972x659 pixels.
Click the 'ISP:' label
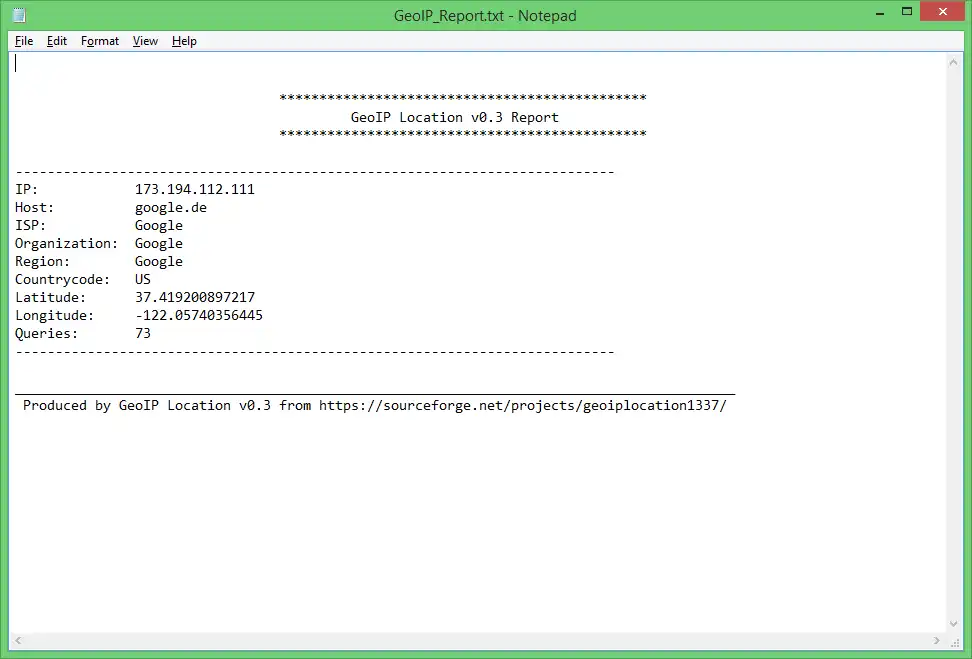pos(30,226)
